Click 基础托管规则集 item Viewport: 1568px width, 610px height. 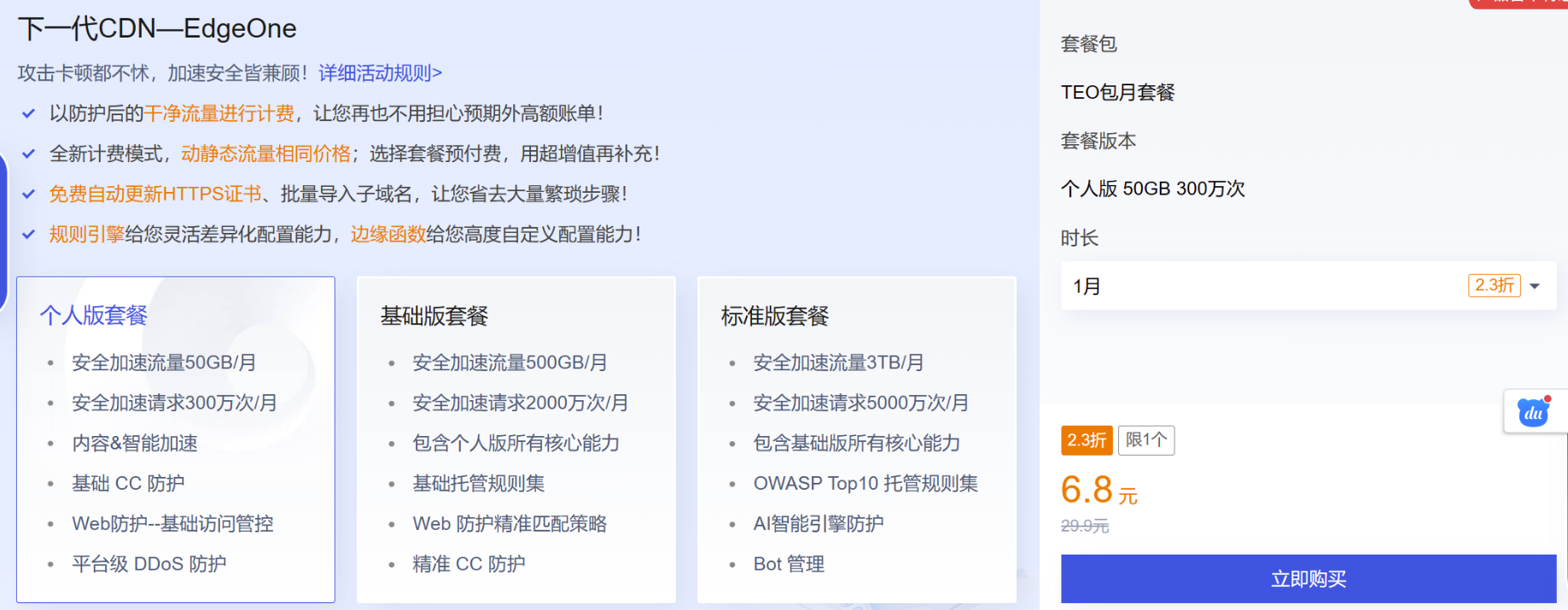[479, 483]
